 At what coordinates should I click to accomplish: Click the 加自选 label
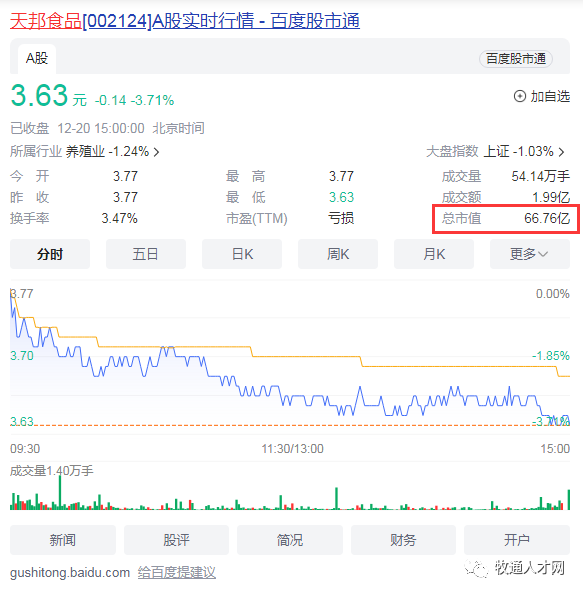(550, 96)
